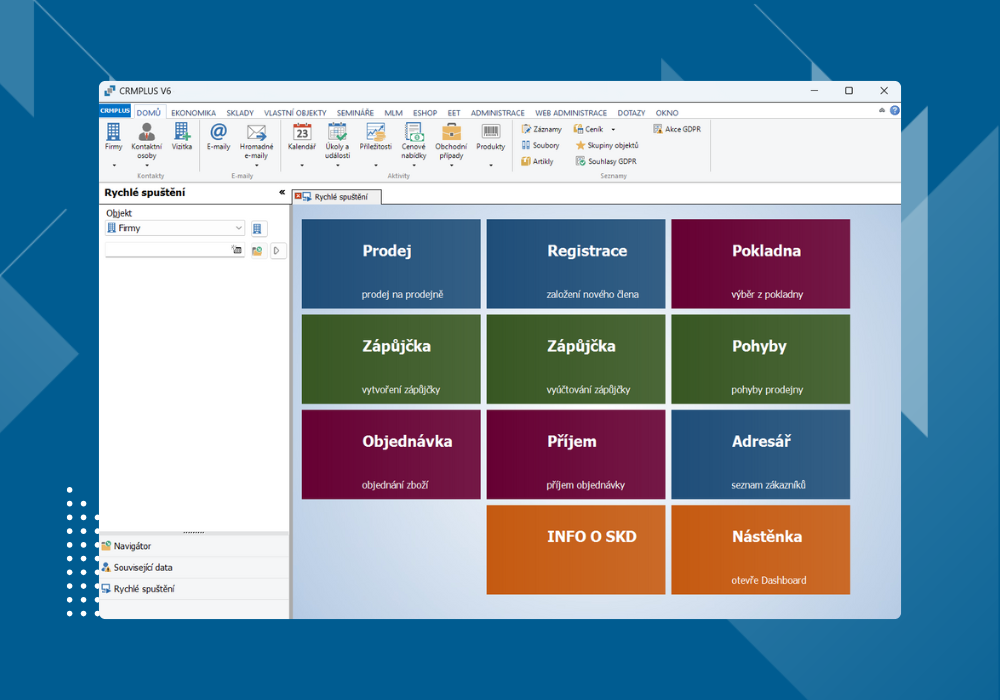Open Ceník price list
Image resolution: width=1000 pixels, height=700 pixels.
click(x=588, y=129)
